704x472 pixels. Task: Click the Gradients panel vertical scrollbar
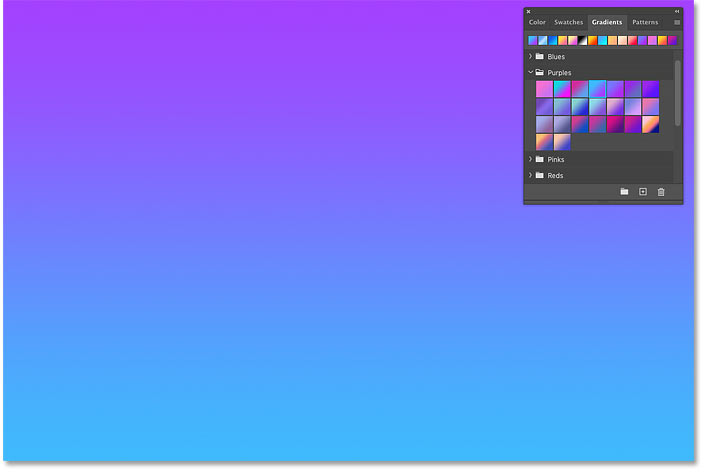678,93
